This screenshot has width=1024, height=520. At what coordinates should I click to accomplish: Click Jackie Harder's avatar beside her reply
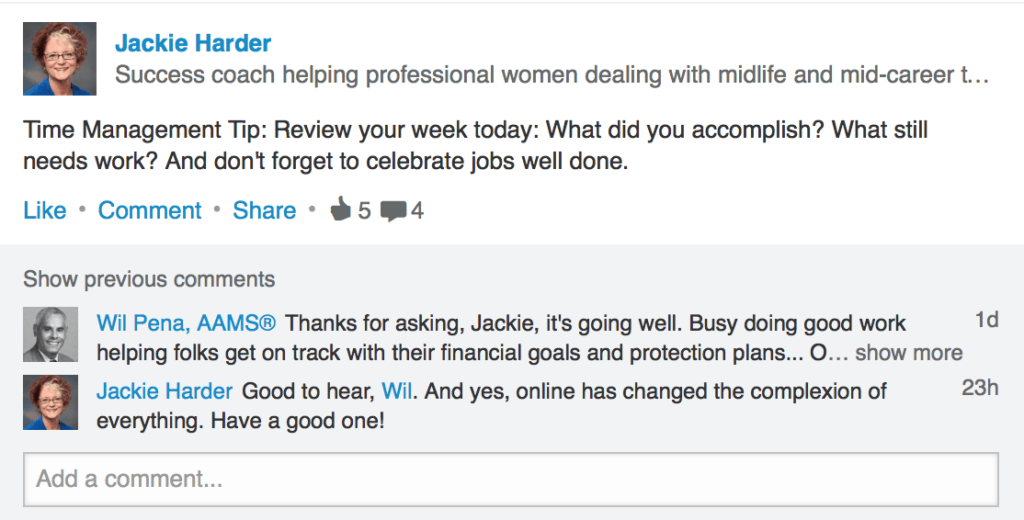pyautogui.click(x=50, y=402)
